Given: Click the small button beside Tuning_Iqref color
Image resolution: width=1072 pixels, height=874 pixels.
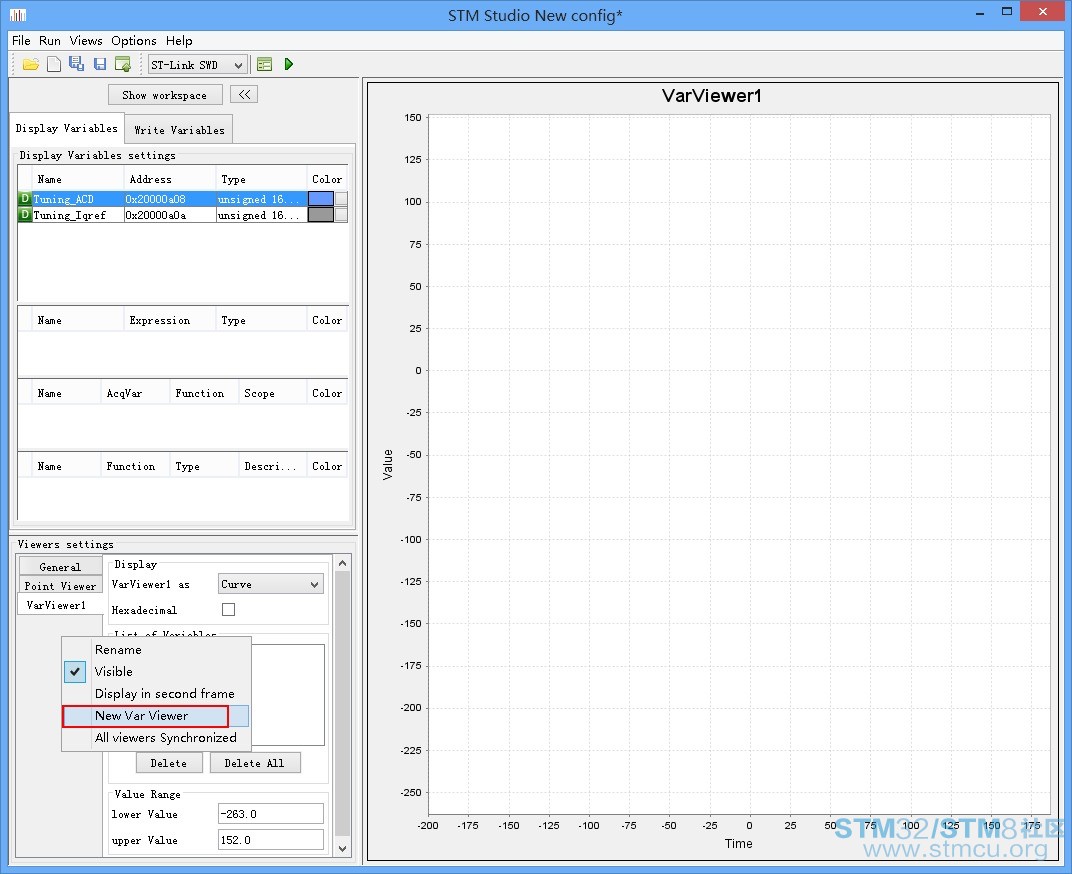Looking at the screenshot, I should point(341,215).
